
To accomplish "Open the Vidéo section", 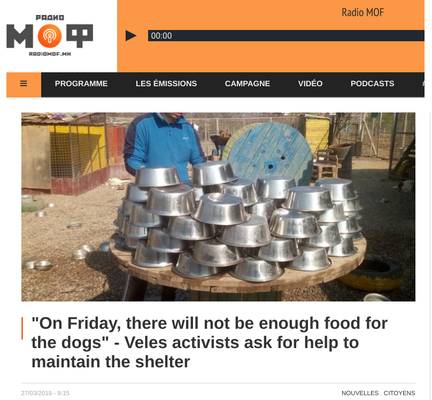I will click(310, 84).
